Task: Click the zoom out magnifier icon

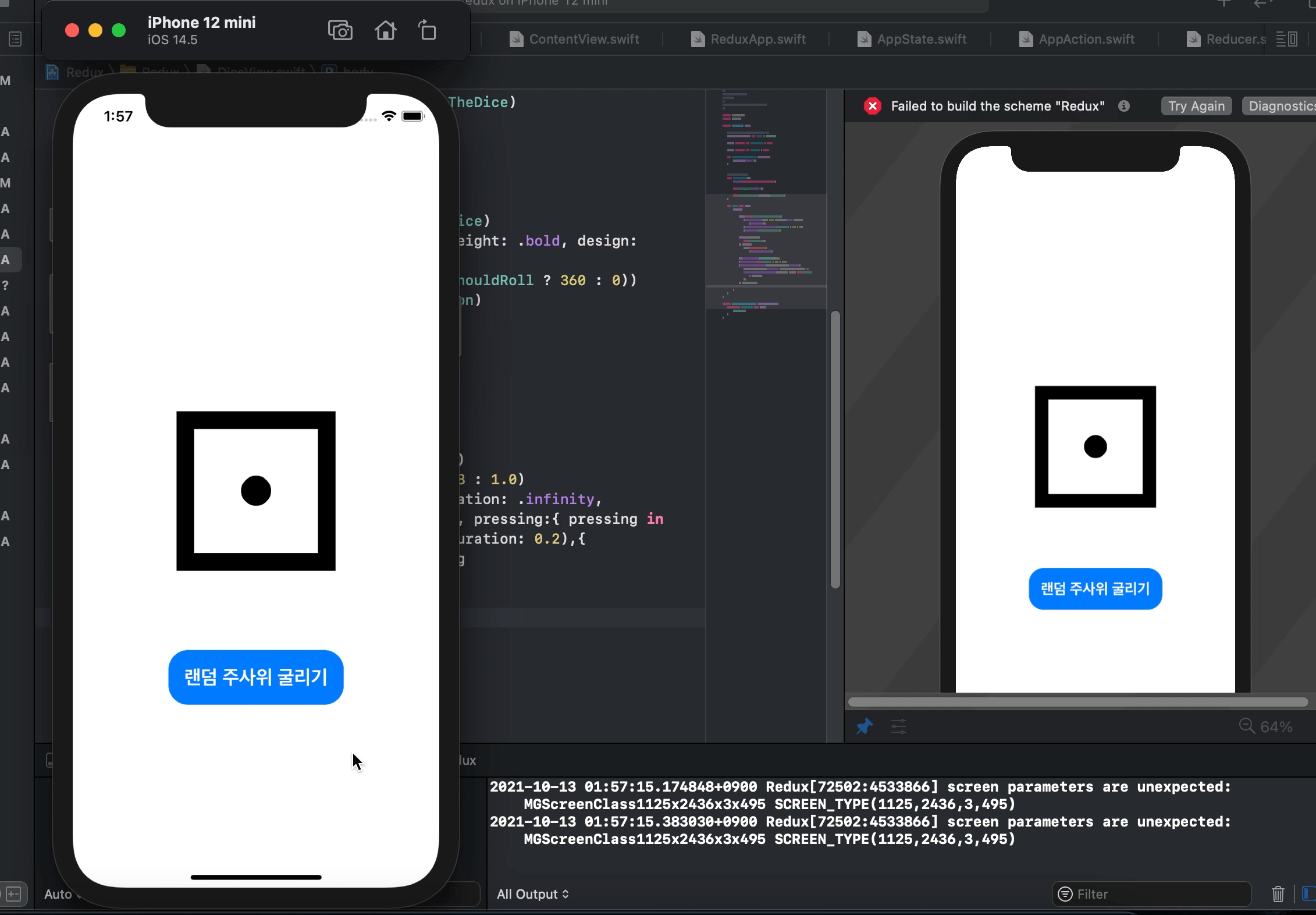Action: (x=1246, y=726)
